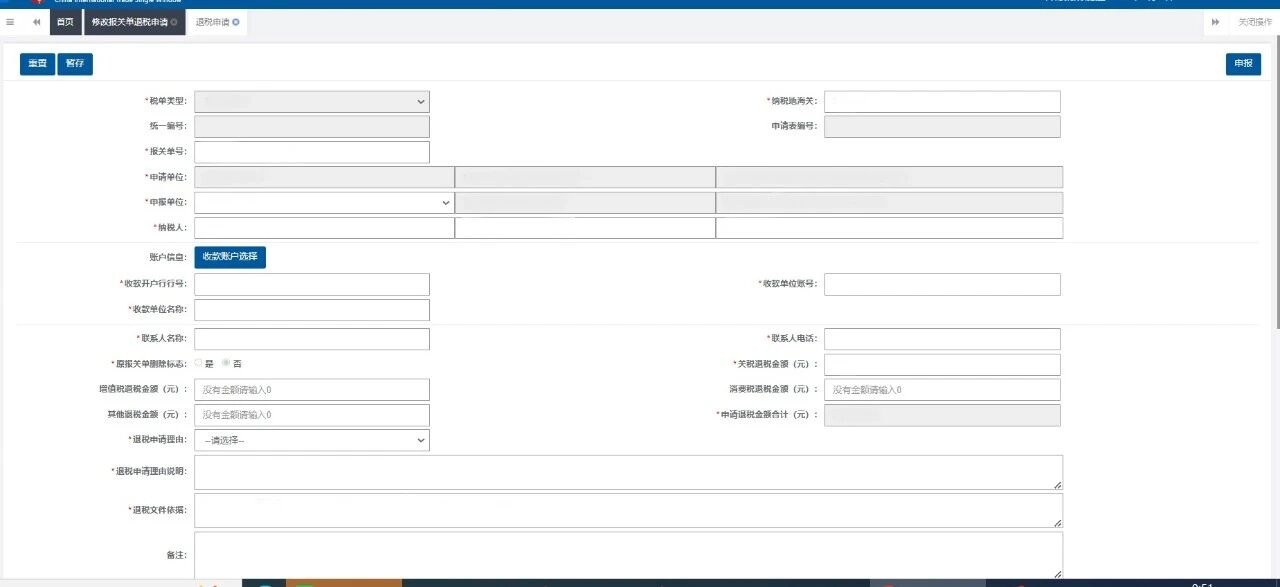The image size is (1280, 587).
Task: Open the 税单类型 dropdown
Action: coord(311,101)
